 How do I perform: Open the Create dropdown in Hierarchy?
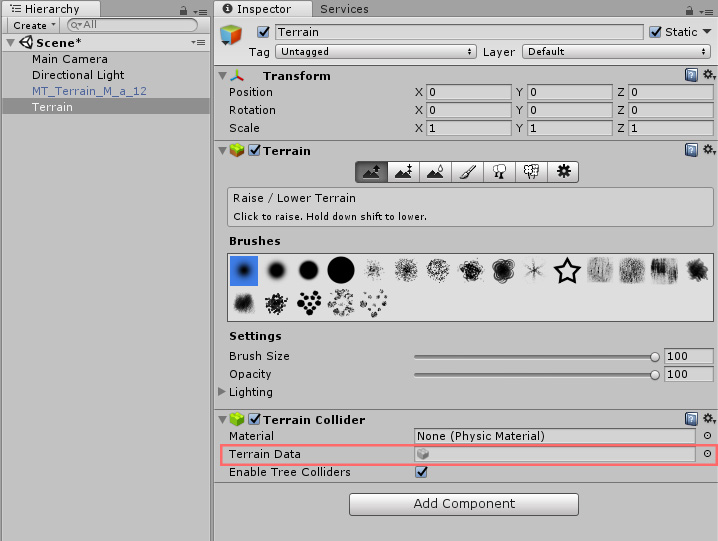[33, 25]
